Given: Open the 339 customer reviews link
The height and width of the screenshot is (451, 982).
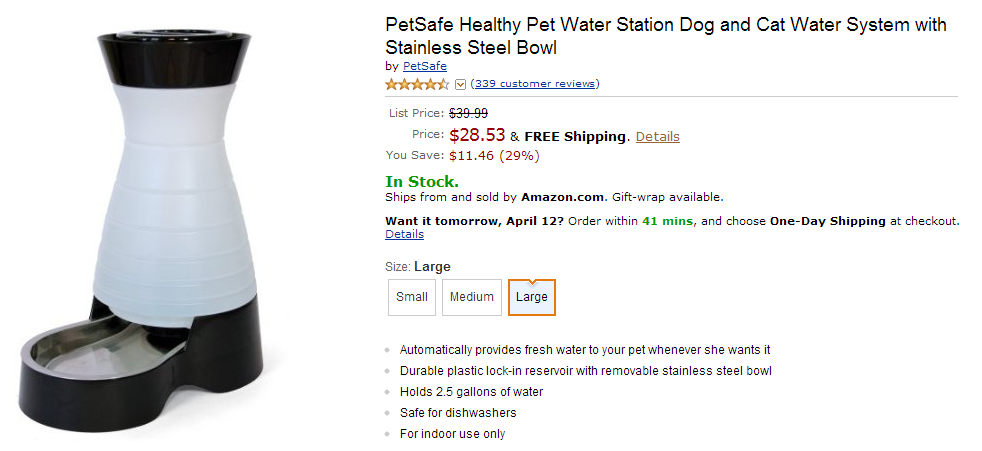Looking at the screenshot, I should (x=535, y=83).
